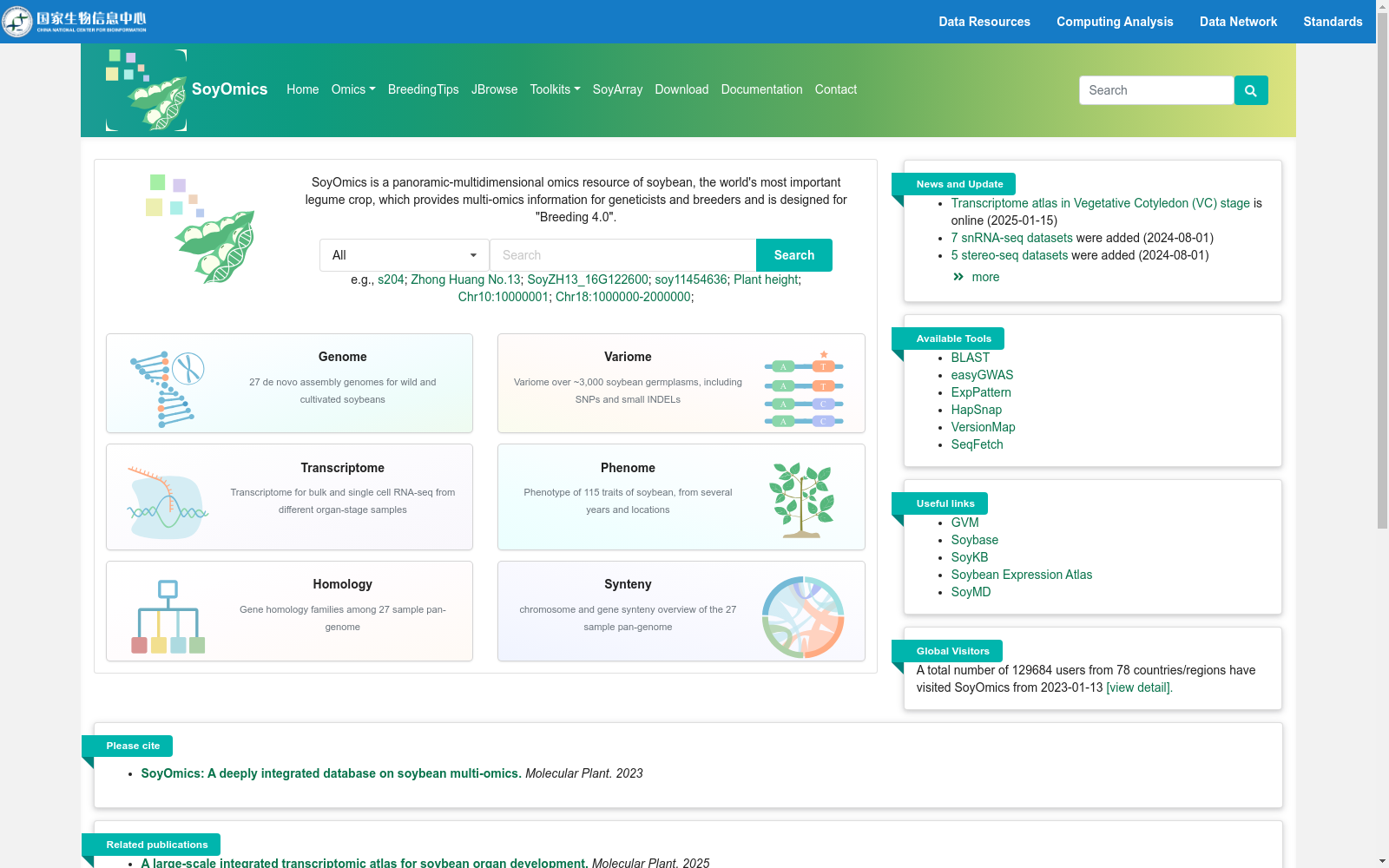Image resolution: width=1389 pixels, height=868 pixels.
Task: Click the large soybean pod image beside the intro
Action: tap(201, 228)
